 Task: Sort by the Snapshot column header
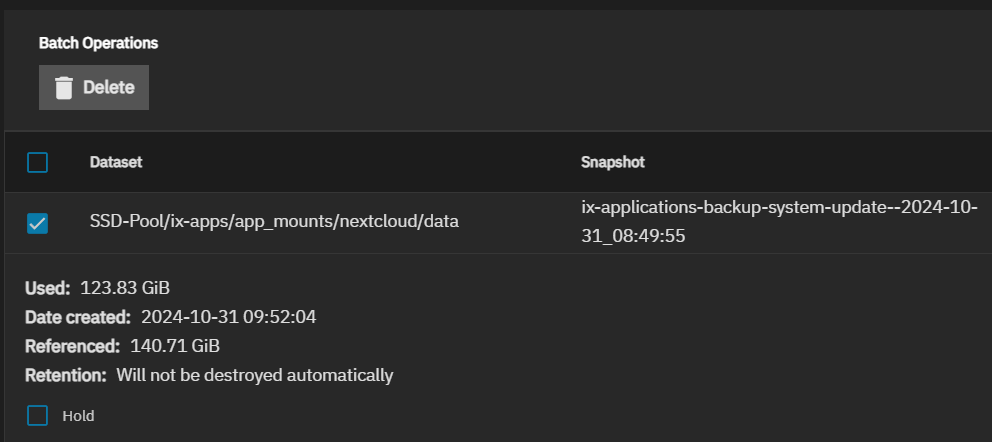pyautogui.click(x=612, y=163)
